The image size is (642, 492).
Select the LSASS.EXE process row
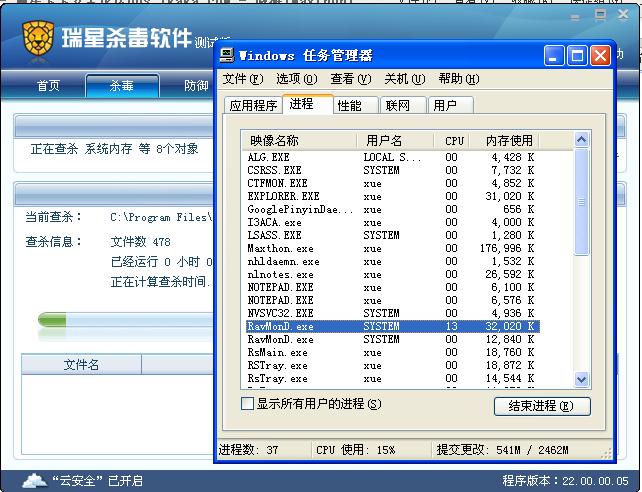point(392,235)
